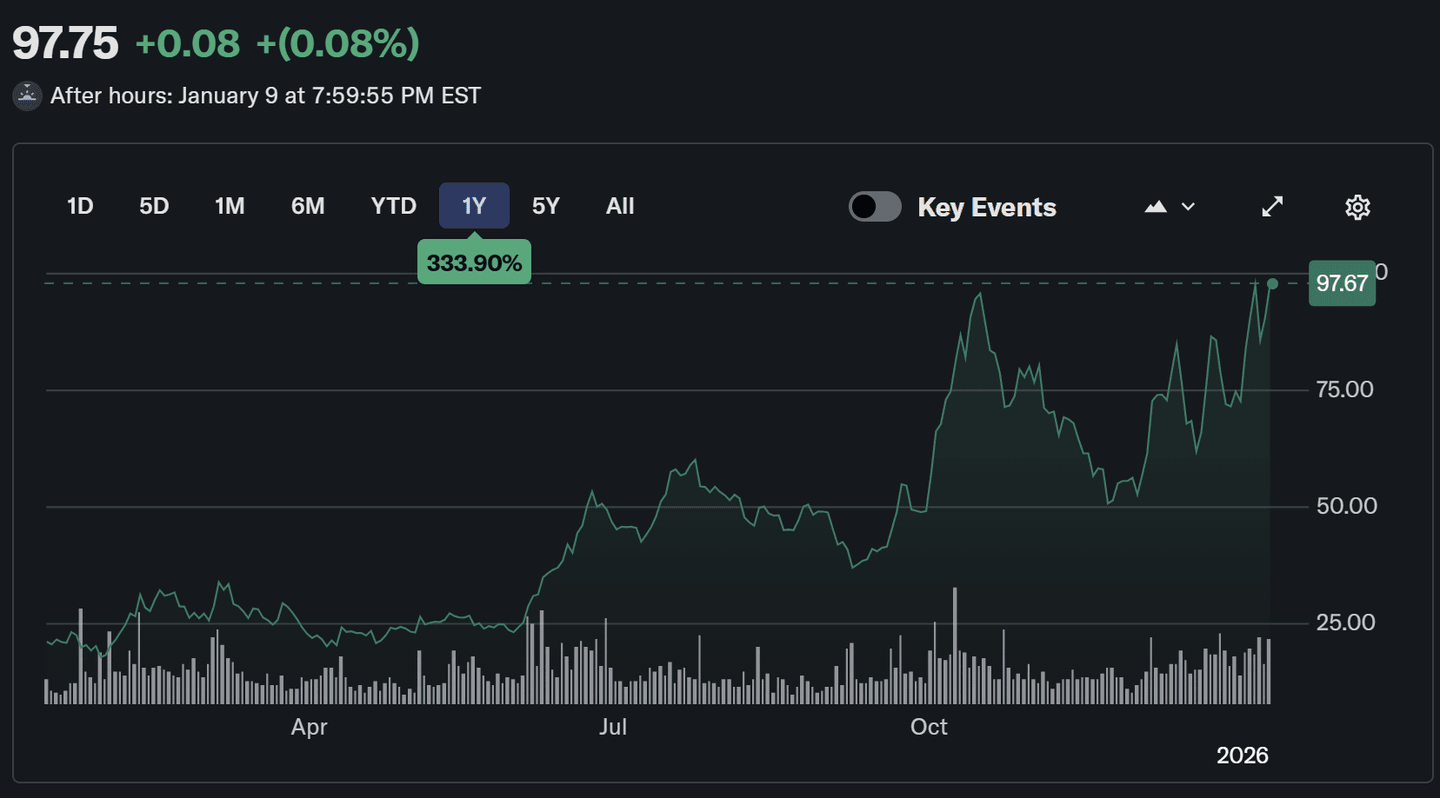
Task: Click the green dot at chart line end
Action: pyautogui.click(x=1272, y=284)
